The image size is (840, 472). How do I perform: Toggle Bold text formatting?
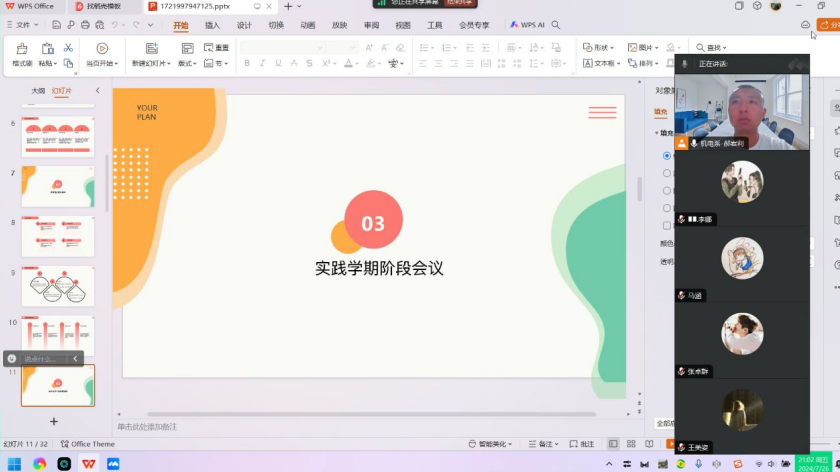(247, 63)
